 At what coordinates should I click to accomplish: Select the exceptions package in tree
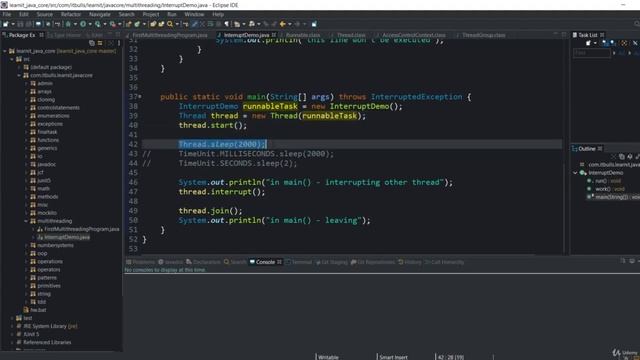tap(50, 124)
